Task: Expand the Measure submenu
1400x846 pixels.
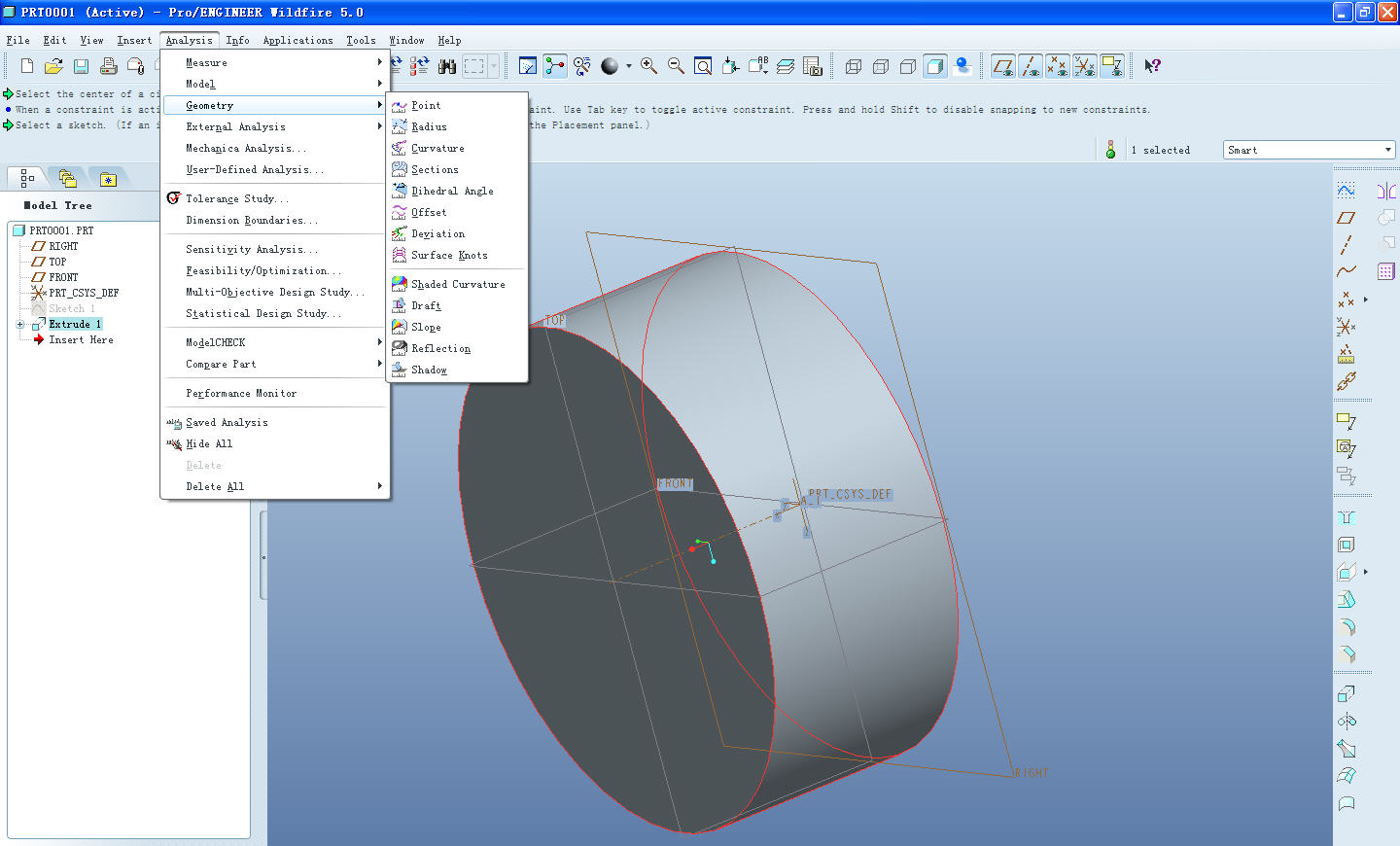Action: click(x=276, y=62)
